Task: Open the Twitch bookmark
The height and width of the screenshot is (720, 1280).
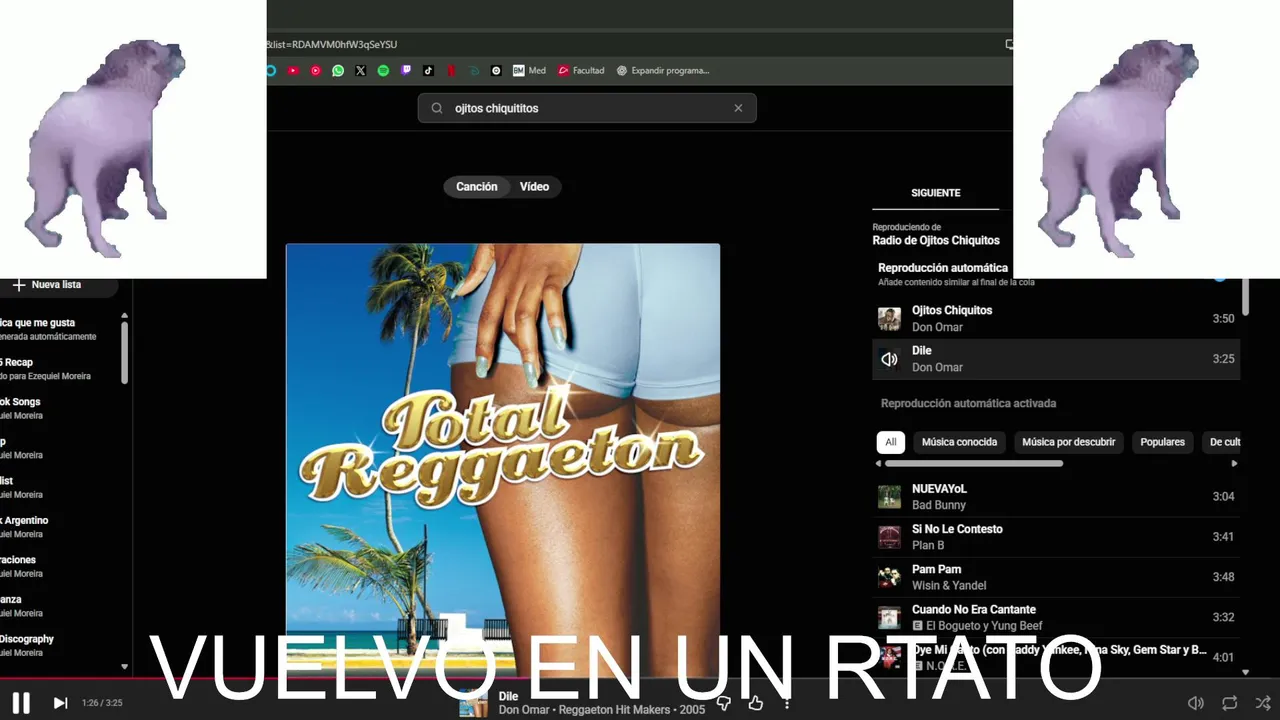Action: coord(406,71)
